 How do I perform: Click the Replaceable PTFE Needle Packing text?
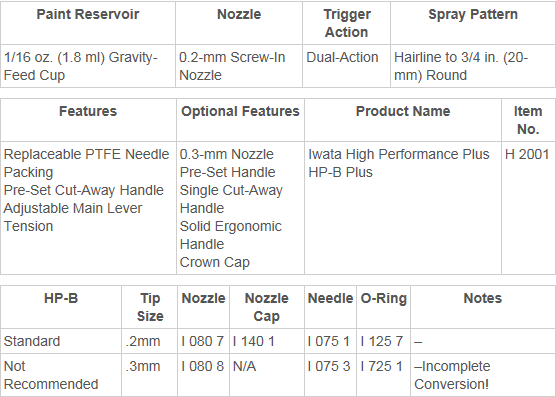pos(87,163)
